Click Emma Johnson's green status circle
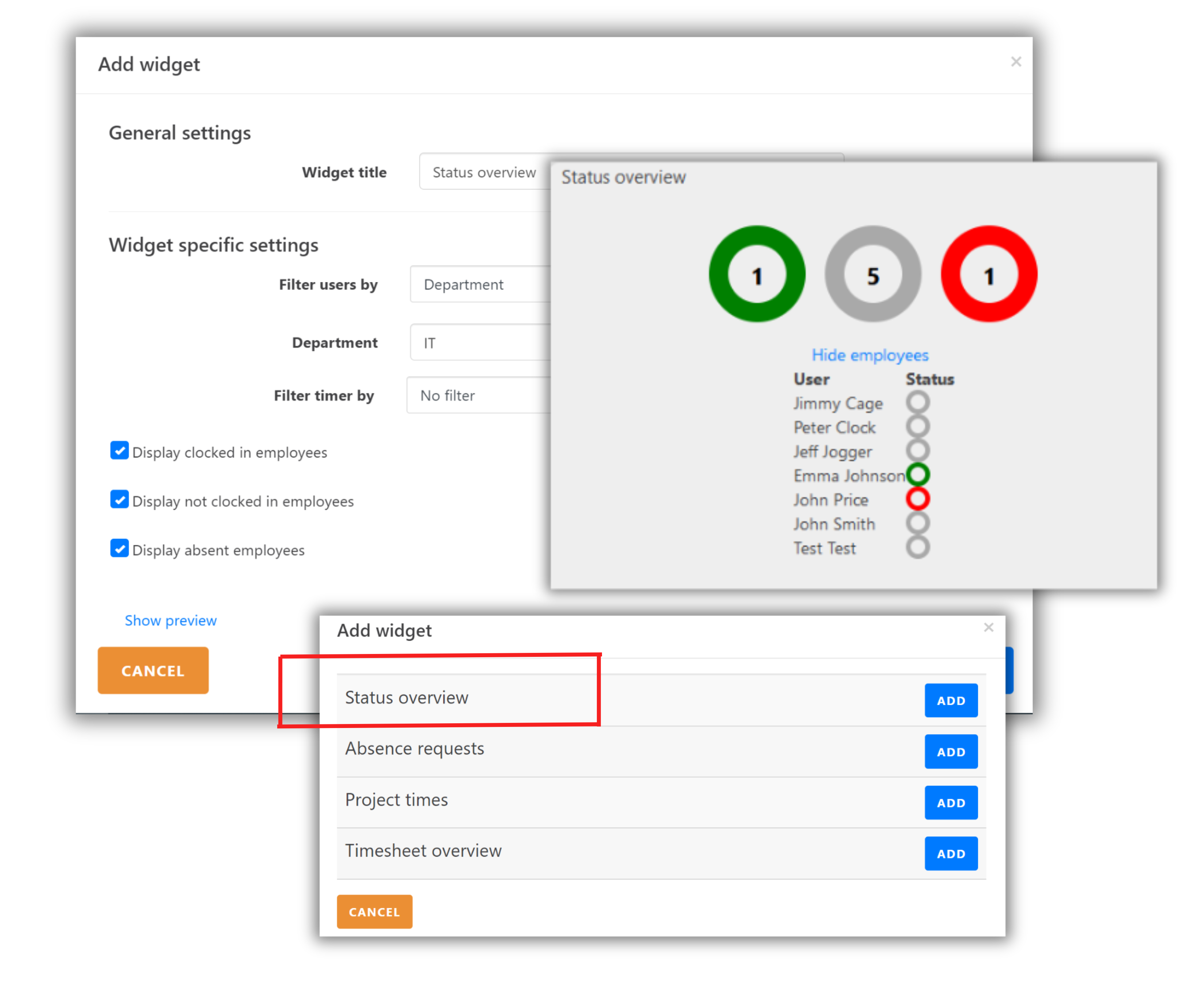The height and width of the screenshot is (1003, 1204). coord(918,475)
